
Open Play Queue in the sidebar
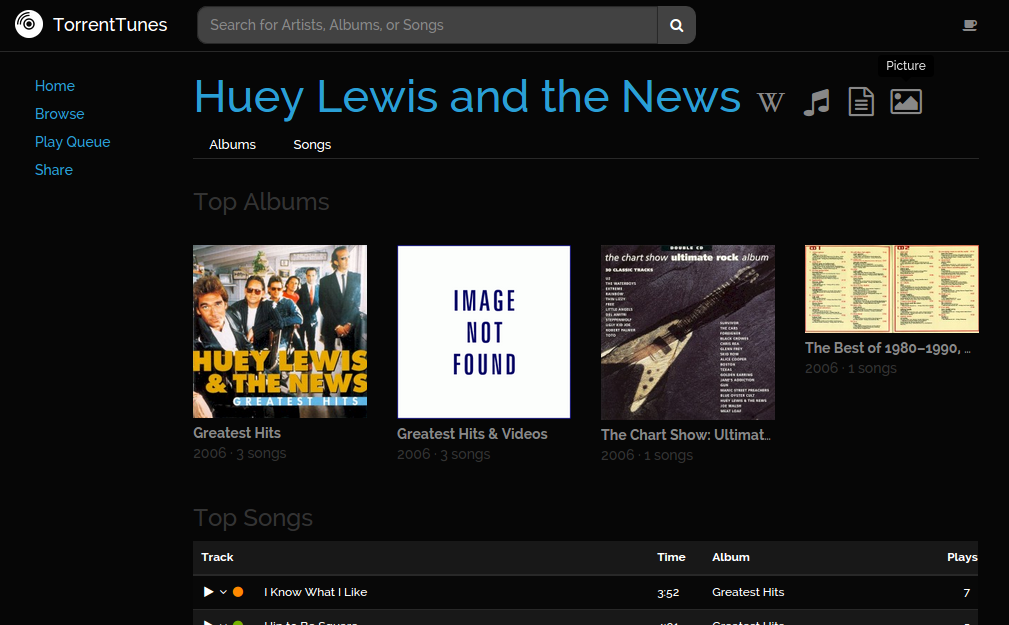pyautogui.click(x=72, y=142)
